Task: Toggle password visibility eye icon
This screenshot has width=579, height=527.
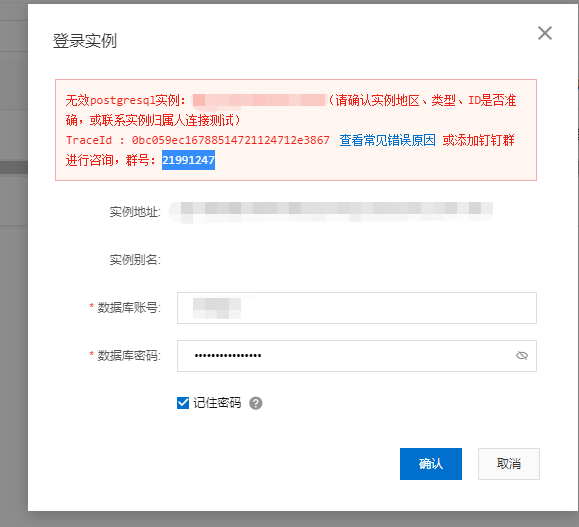Action: pyautogui.click(x=522, y=356)
